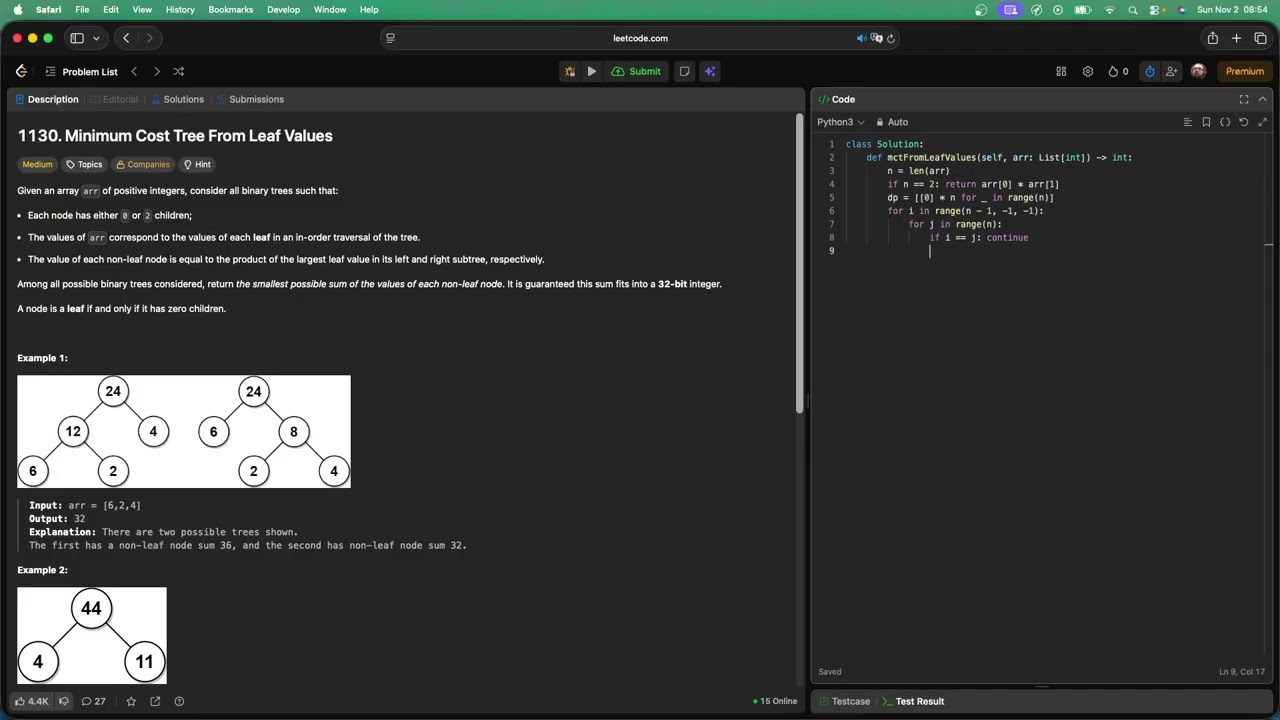Open LeetCode settings gear
This screenshot has height=720, width=1280.
coord(1088,71)
